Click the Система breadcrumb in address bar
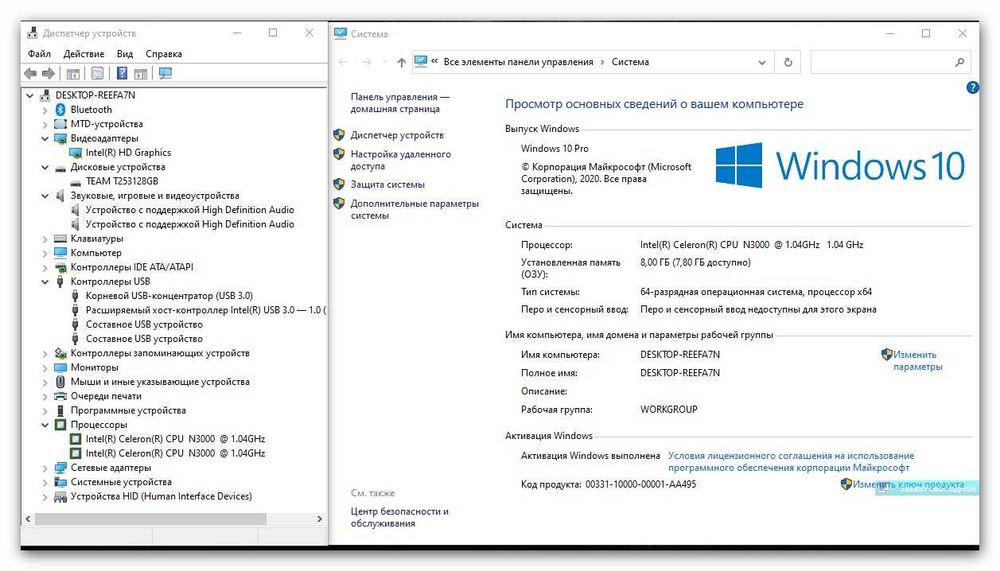This screenshot has width=1000, height=571. click(x=630, y=62)
